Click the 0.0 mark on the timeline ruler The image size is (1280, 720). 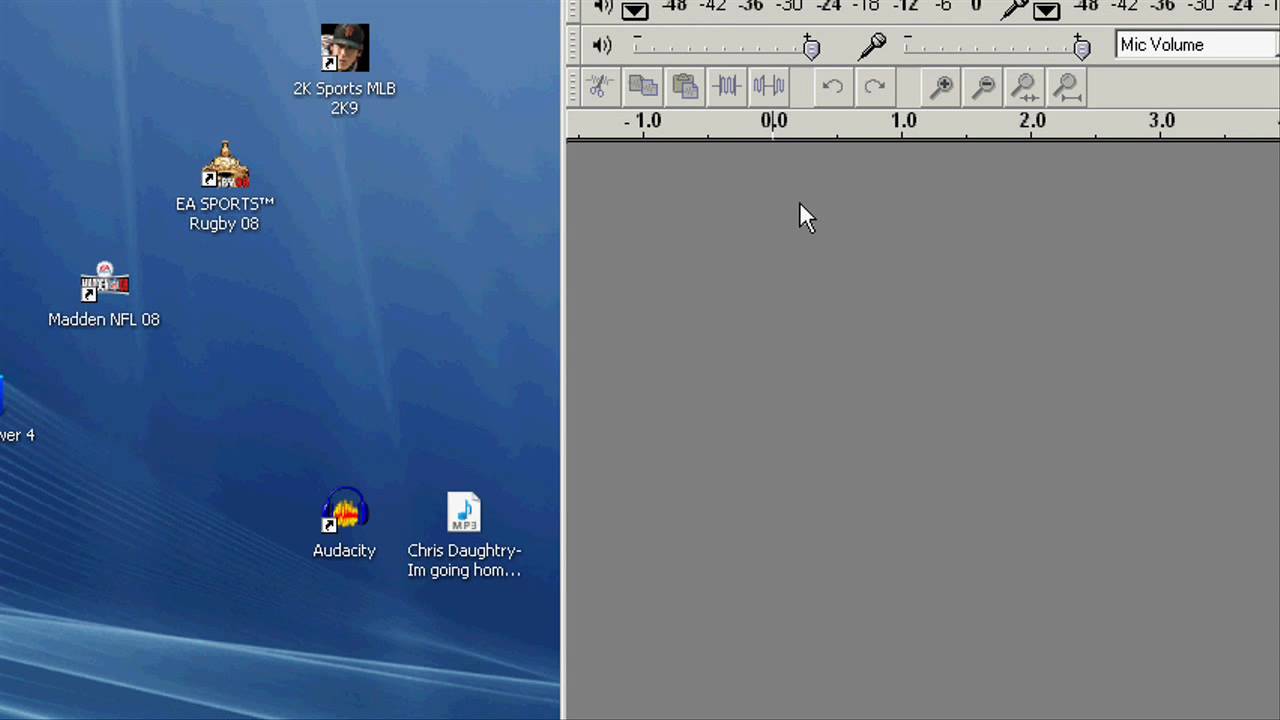pos(774,120)
